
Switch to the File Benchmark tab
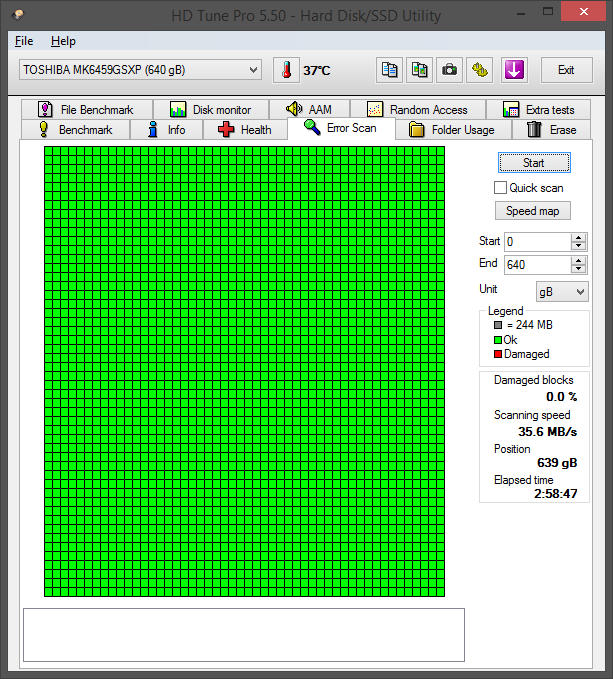[87, 110]
